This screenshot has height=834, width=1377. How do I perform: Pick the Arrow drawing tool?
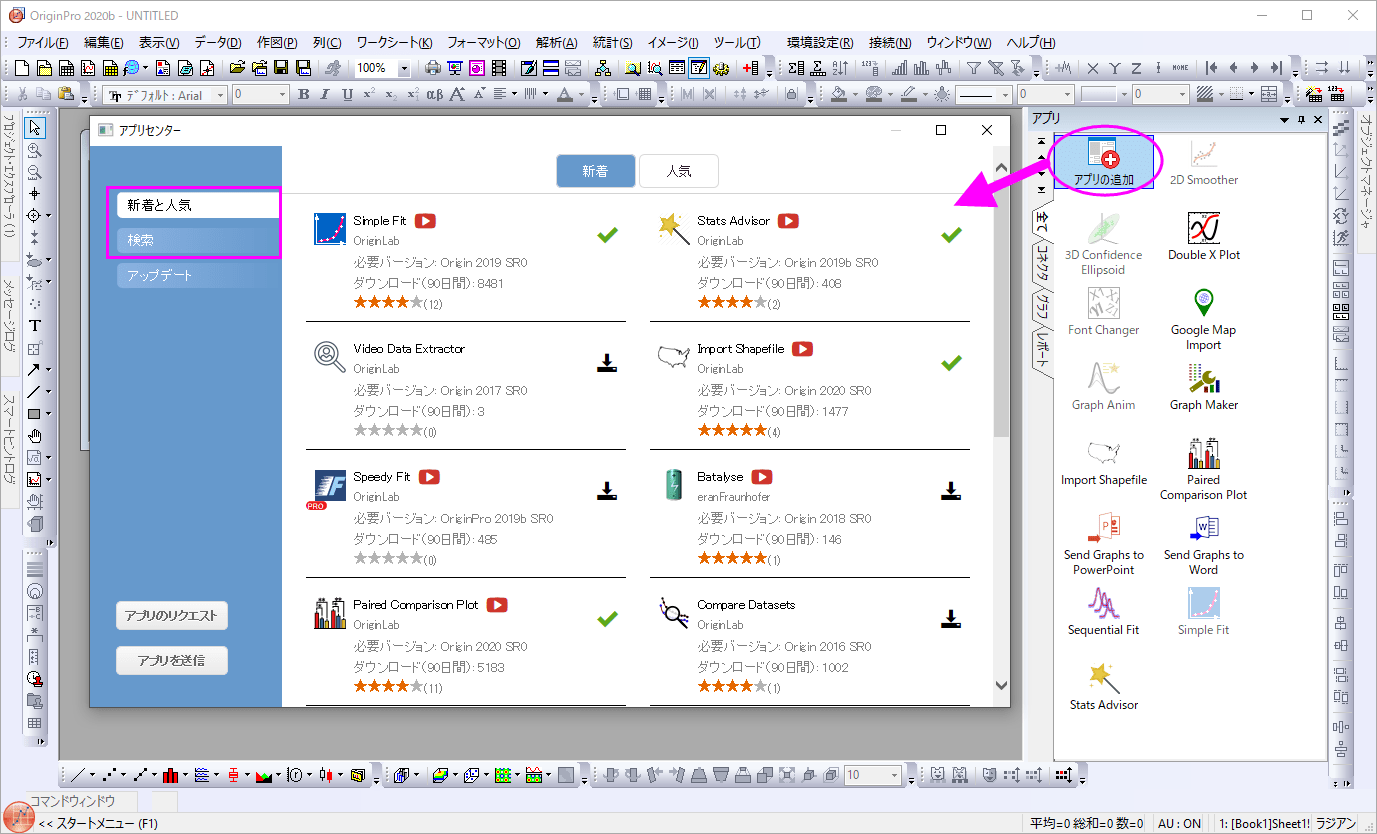click(34, 369)
